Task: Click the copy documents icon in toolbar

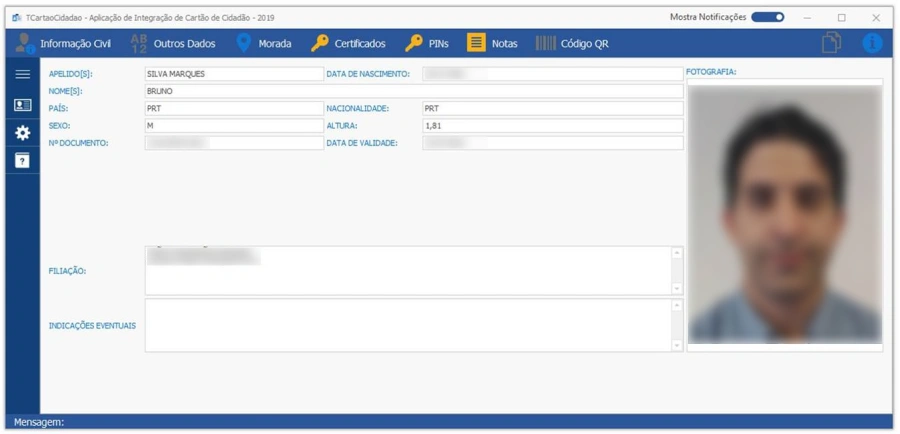Action: [831, 43]
